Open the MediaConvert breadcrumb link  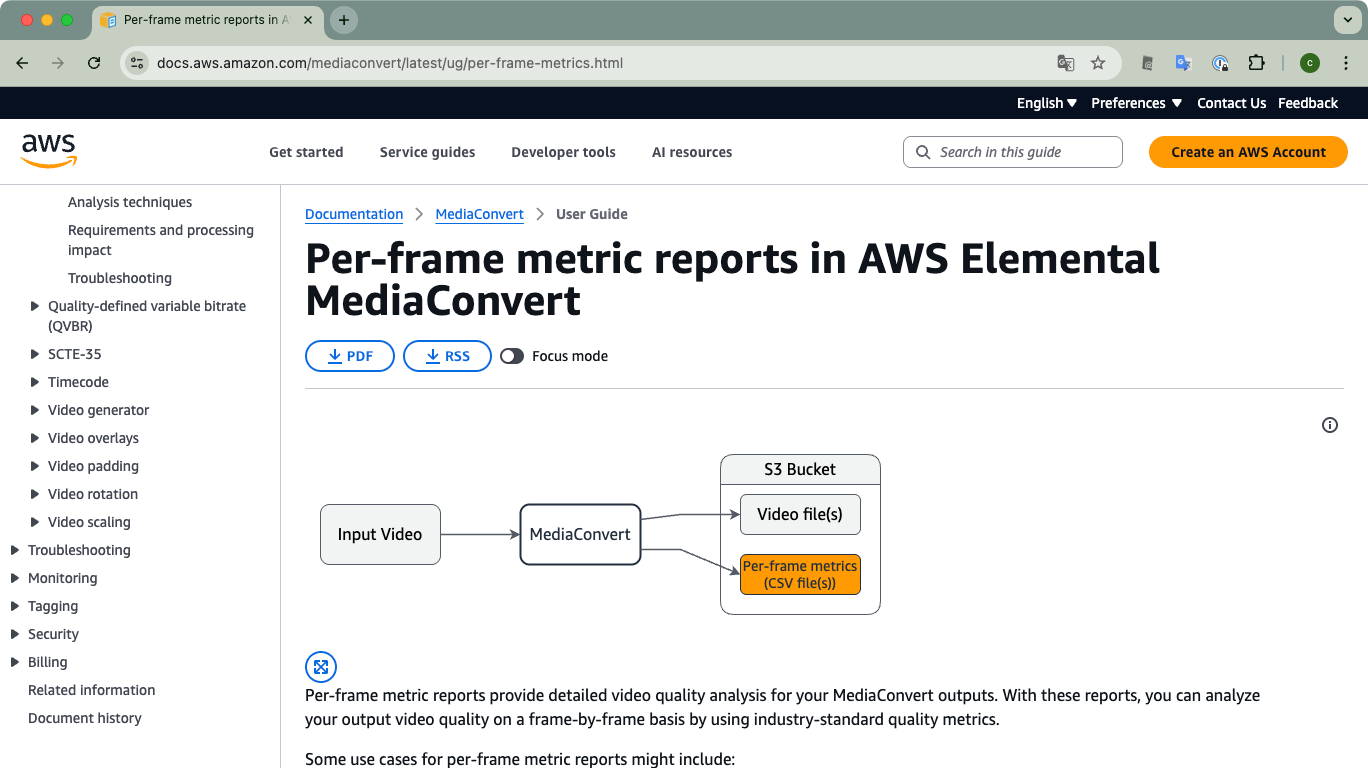click(x=480, y=214)
